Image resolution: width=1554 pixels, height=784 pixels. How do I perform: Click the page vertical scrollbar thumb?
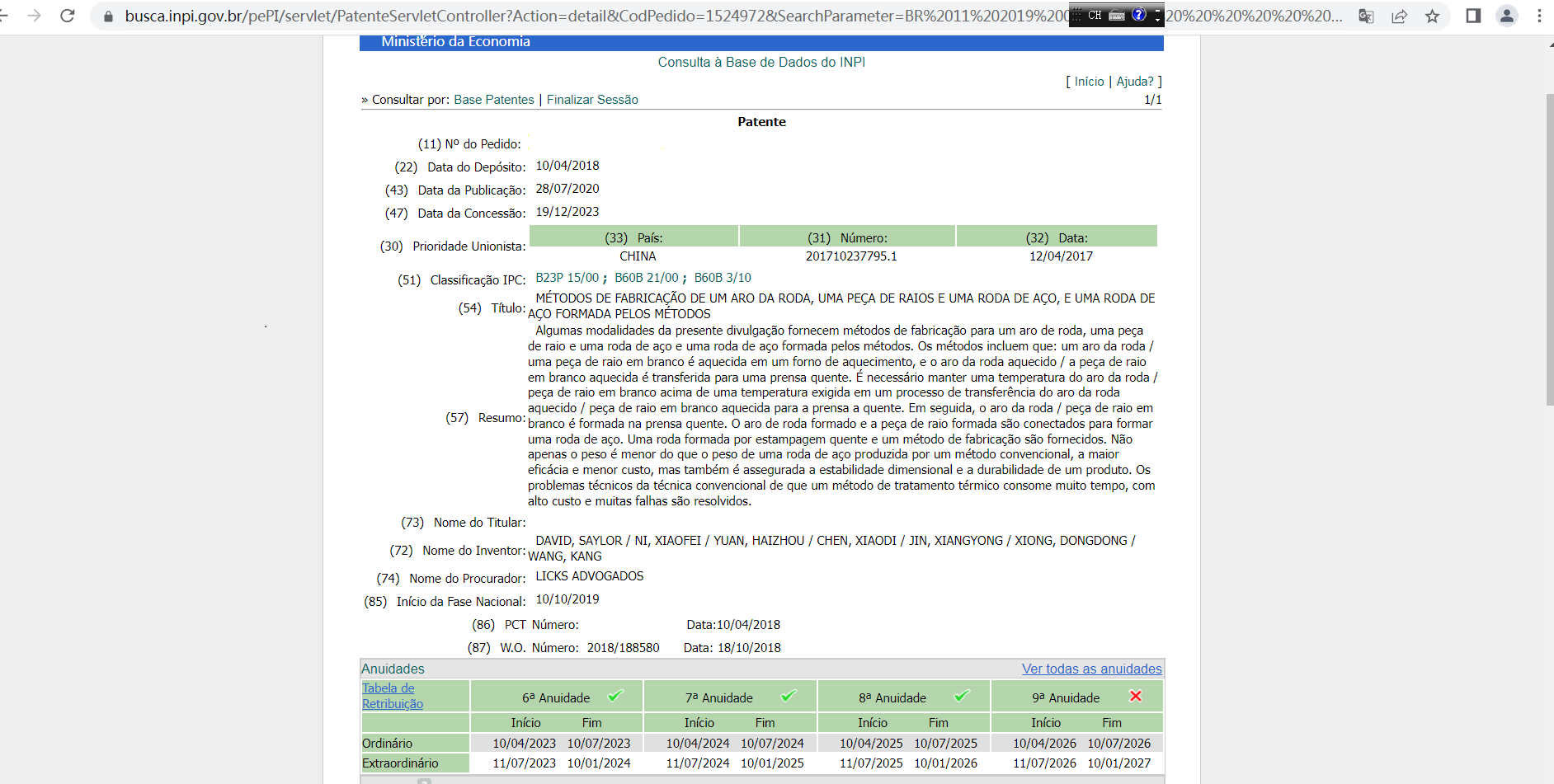pyautogui.click(x=1549, y=247)
